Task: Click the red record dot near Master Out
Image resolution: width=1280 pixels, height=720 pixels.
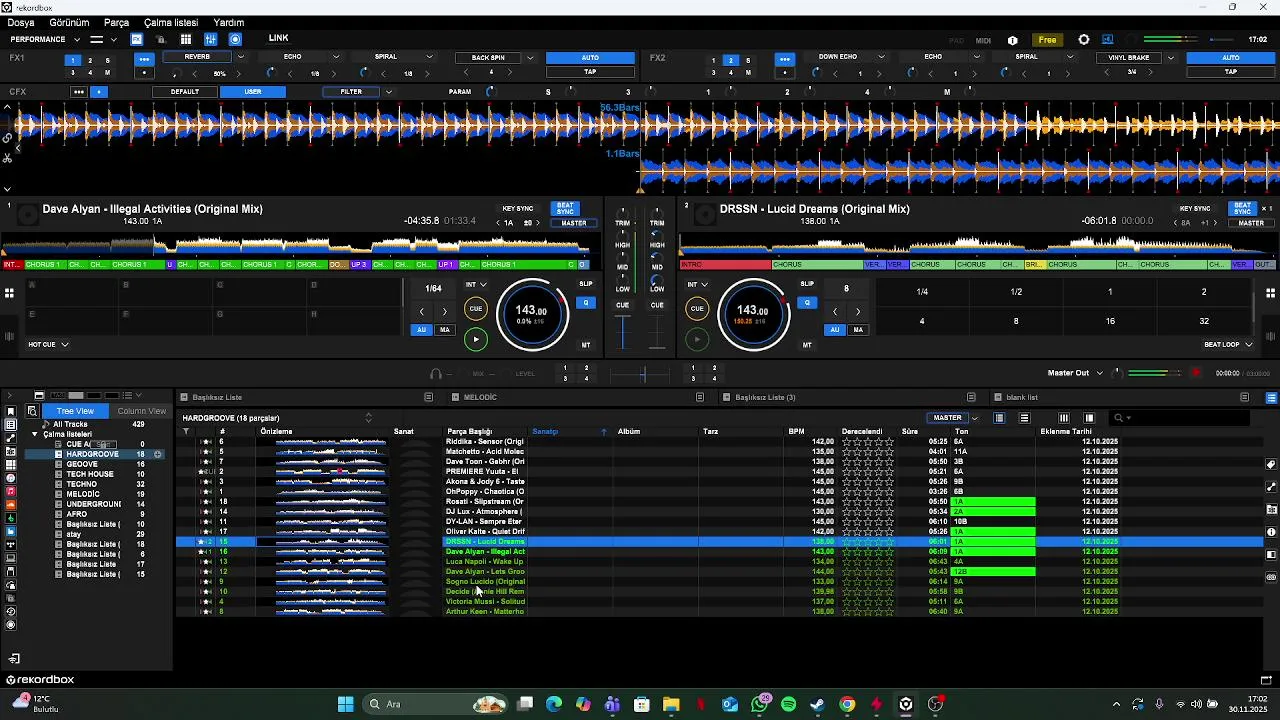Action: click(1195, 373)
